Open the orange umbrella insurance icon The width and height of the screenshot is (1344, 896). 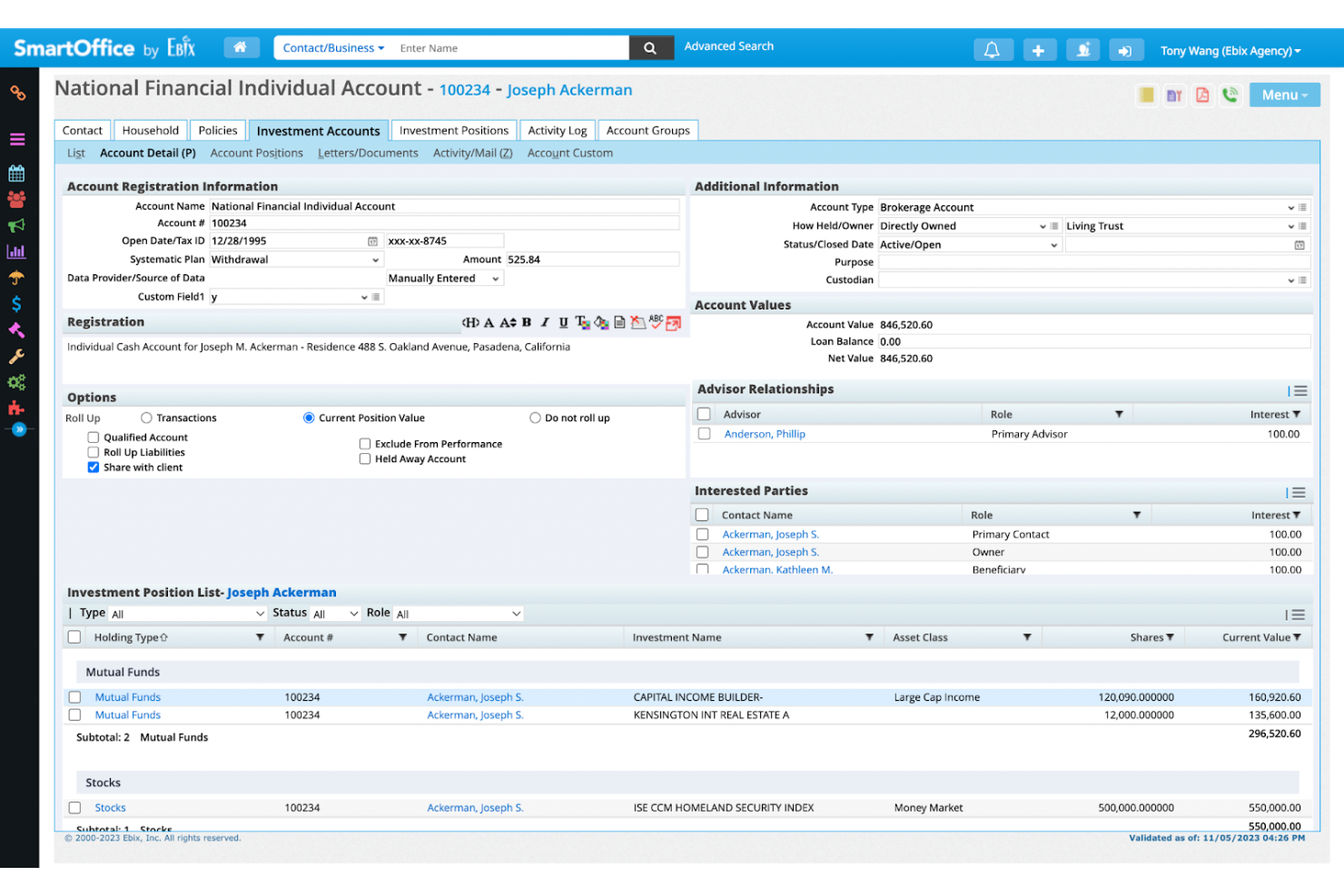[16, 278]
